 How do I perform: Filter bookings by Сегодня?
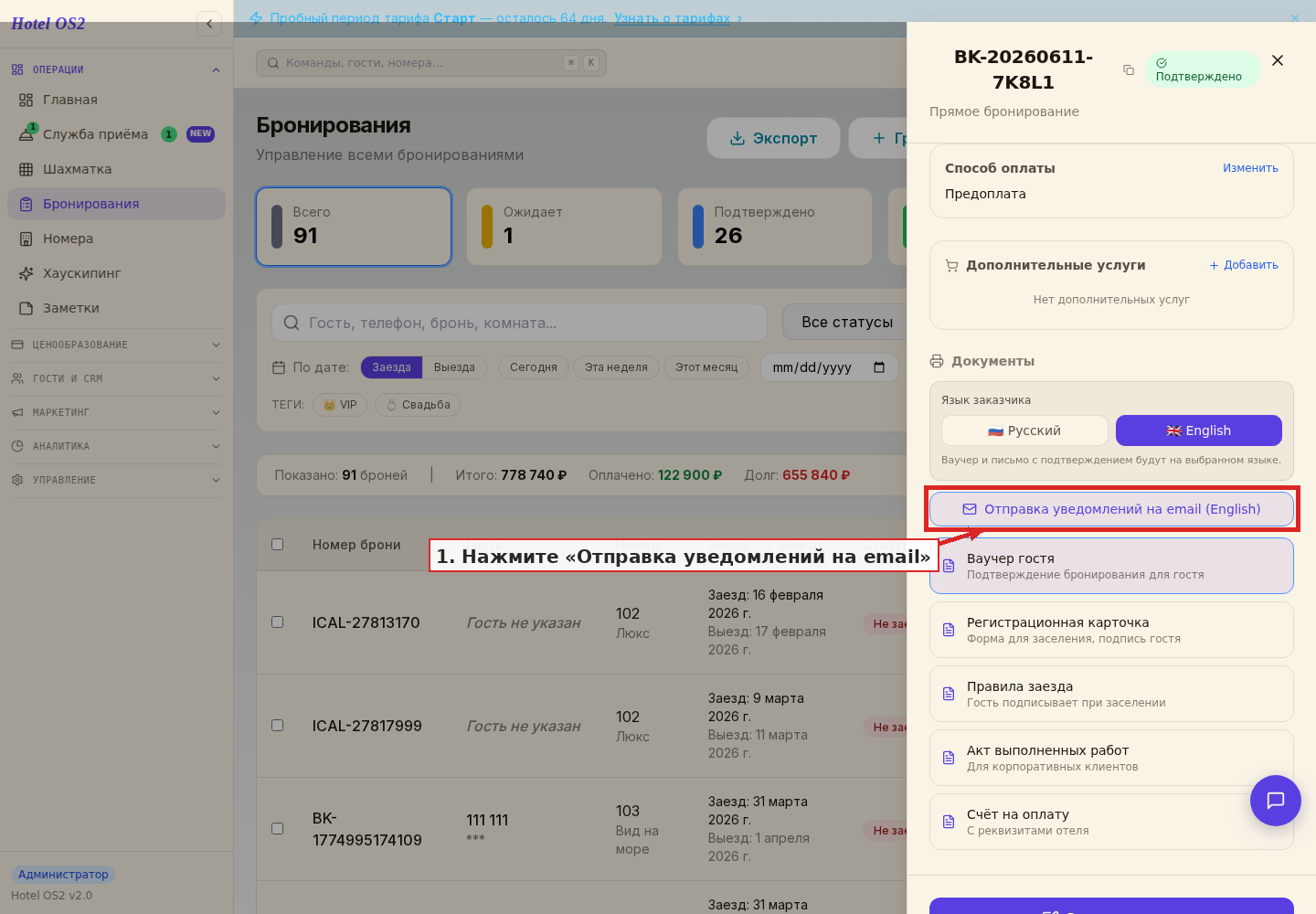point(534,367)
